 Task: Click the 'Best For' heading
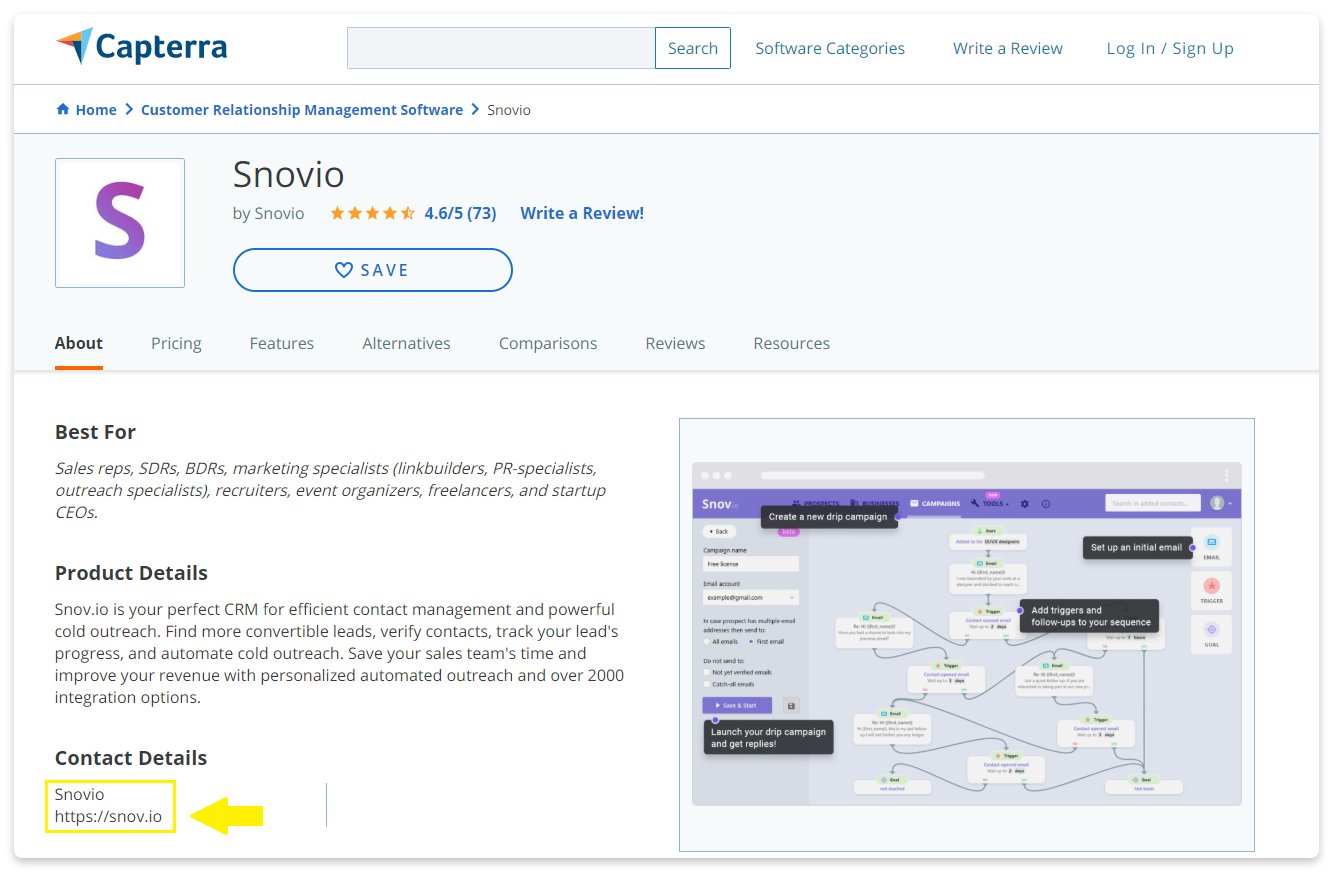click(x=95, y=432)
